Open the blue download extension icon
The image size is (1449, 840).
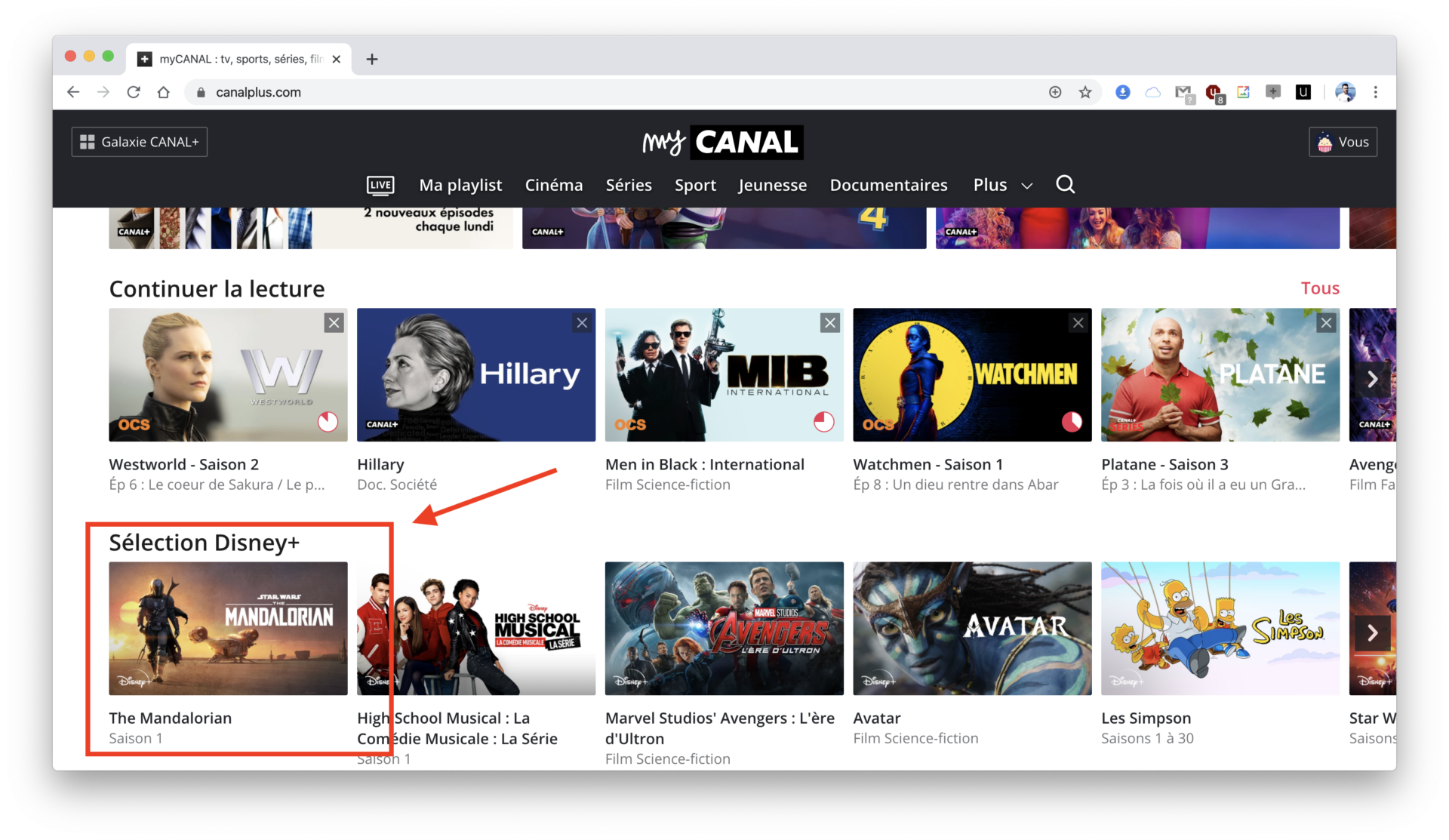(1123, 92)
